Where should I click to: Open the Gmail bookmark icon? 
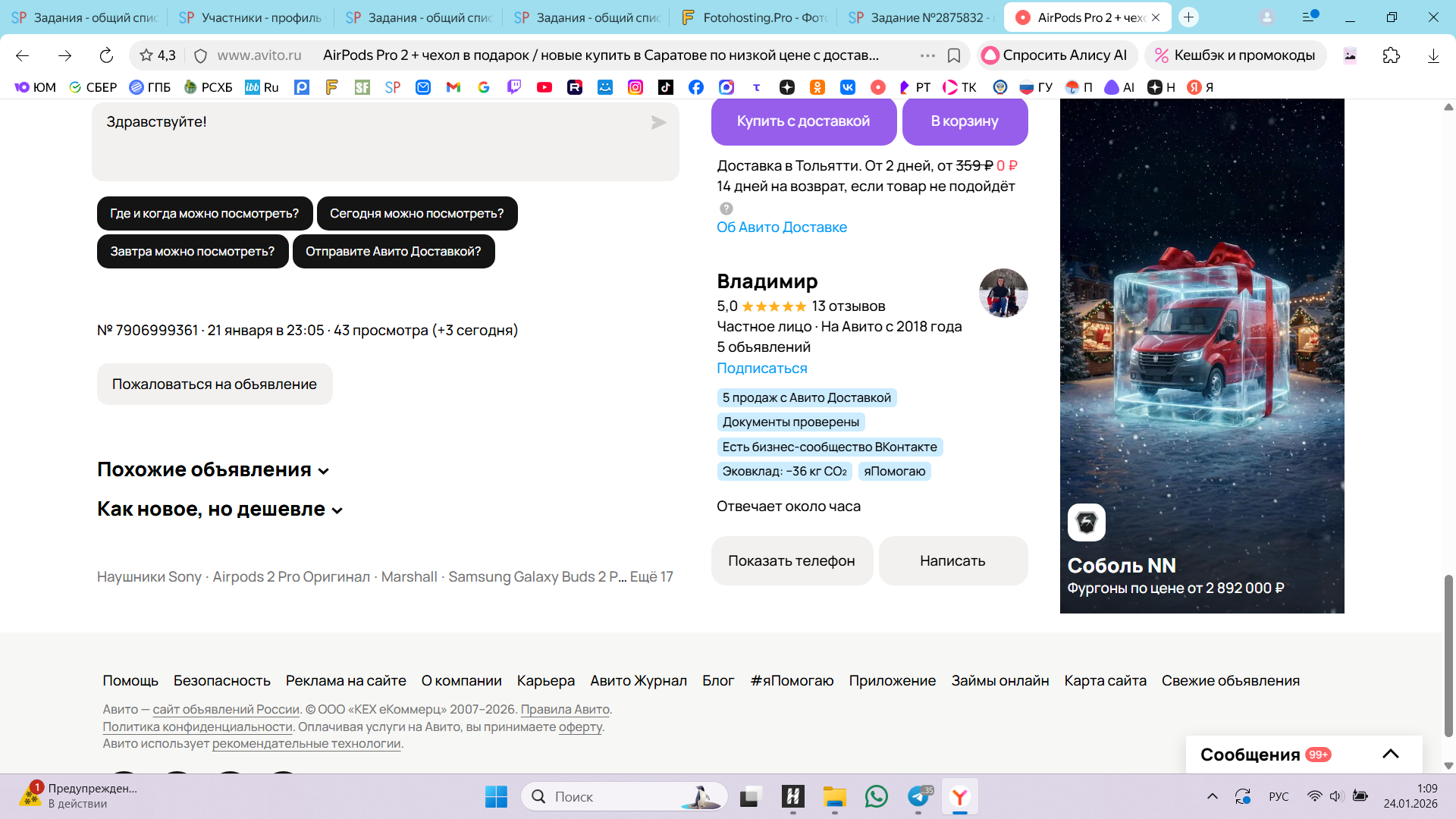pos(453,87)
